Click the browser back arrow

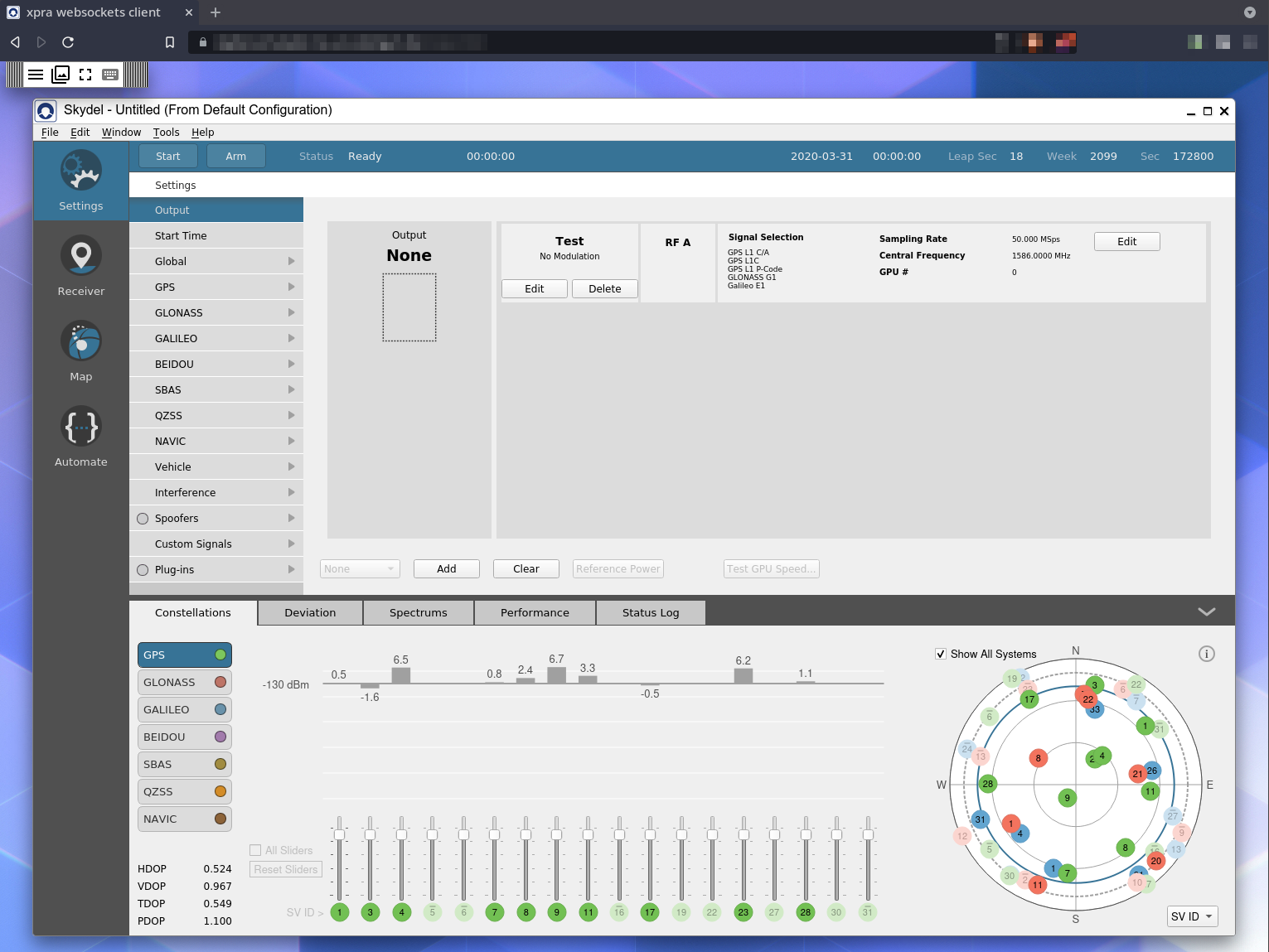pyautogui.click(x=15, y=41)
